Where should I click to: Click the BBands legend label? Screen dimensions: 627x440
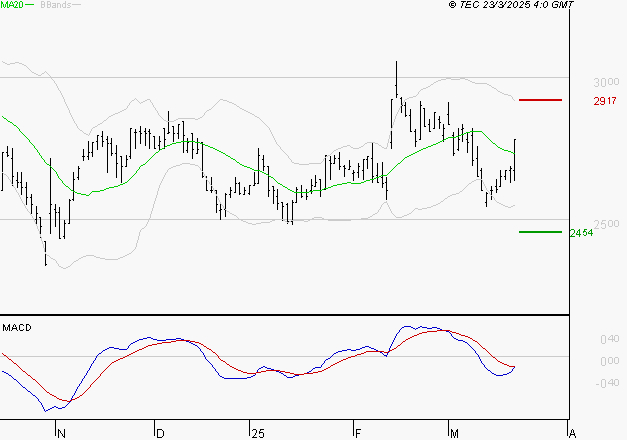[56, 5]
